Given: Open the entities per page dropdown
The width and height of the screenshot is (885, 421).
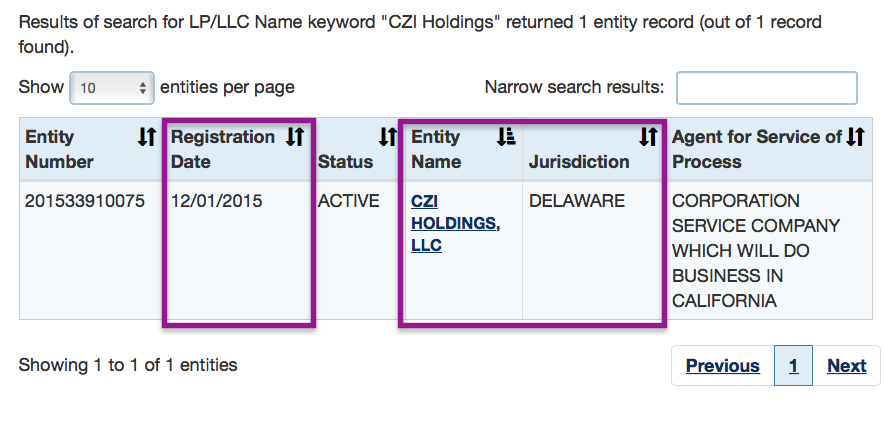Looking at the screenshot, I should [111, 88].
